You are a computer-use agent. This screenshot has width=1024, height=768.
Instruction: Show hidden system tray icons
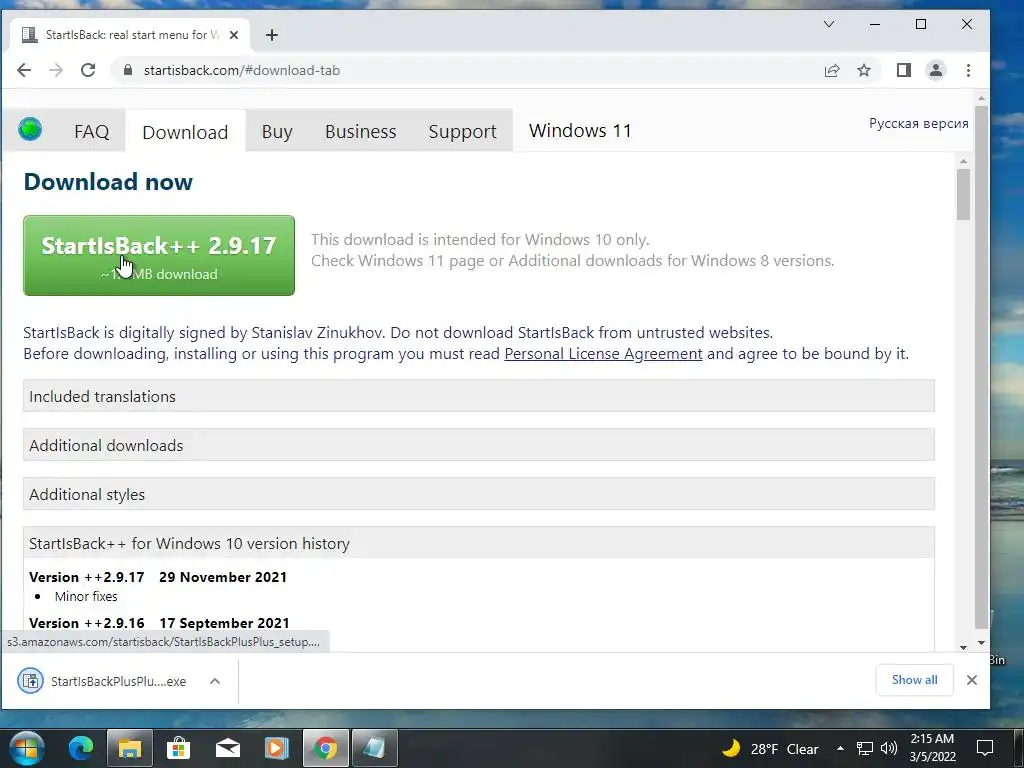pyautogui.click(x=840, y=748)
